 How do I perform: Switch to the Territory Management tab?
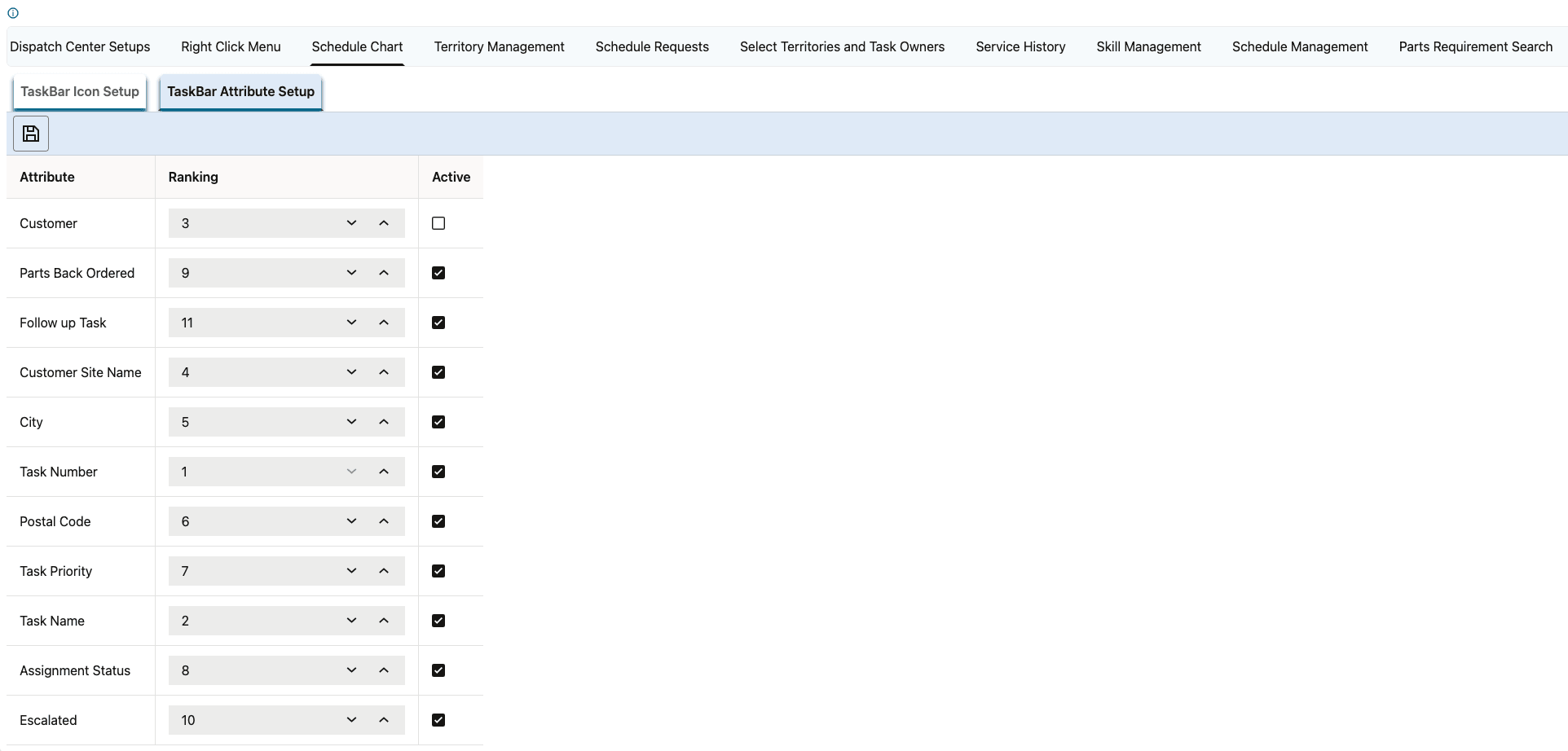click(x=499, y=46)
